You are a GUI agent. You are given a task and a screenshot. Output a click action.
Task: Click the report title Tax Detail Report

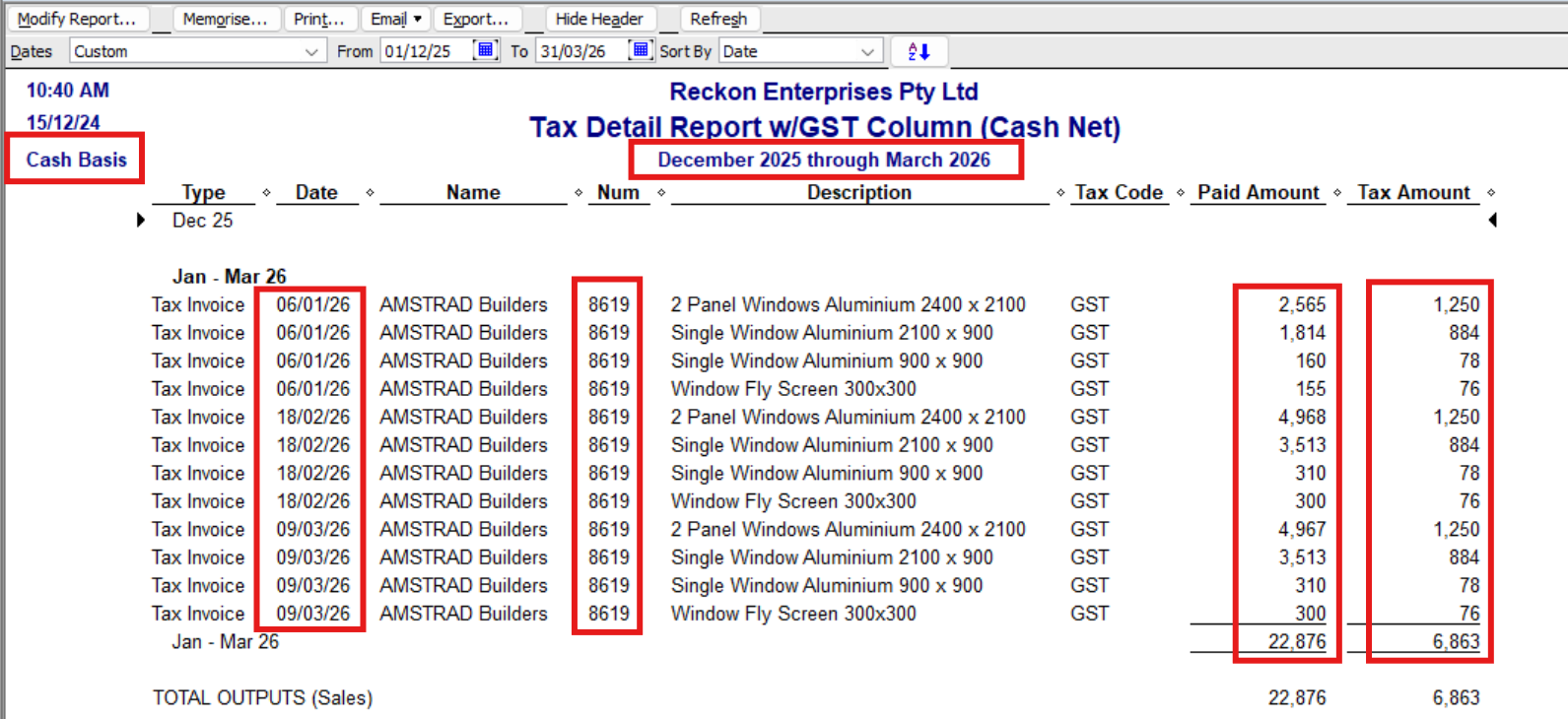pos(825,127)
